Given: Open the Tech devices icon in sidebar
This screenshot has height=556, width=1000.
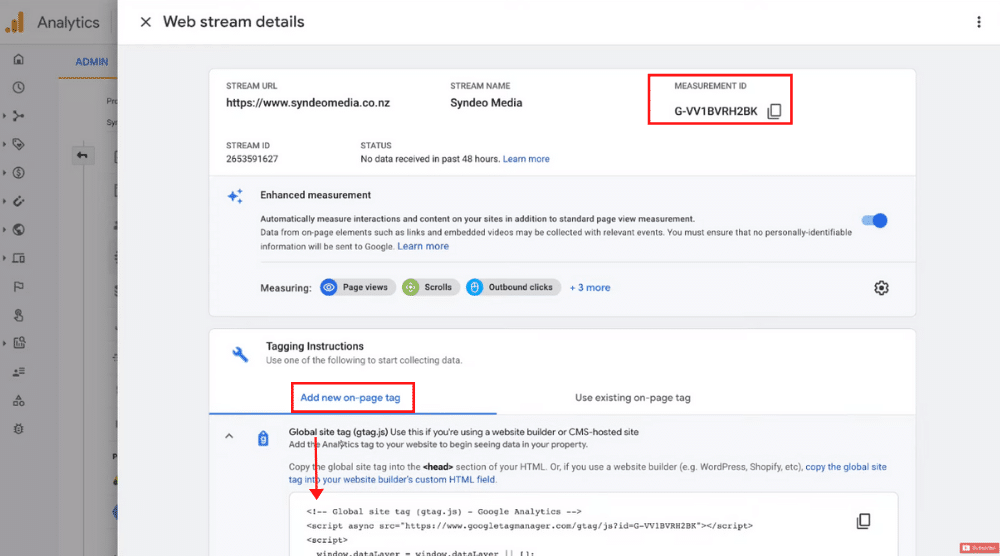Looking at the screenshot, I should (x=18, y=258).
